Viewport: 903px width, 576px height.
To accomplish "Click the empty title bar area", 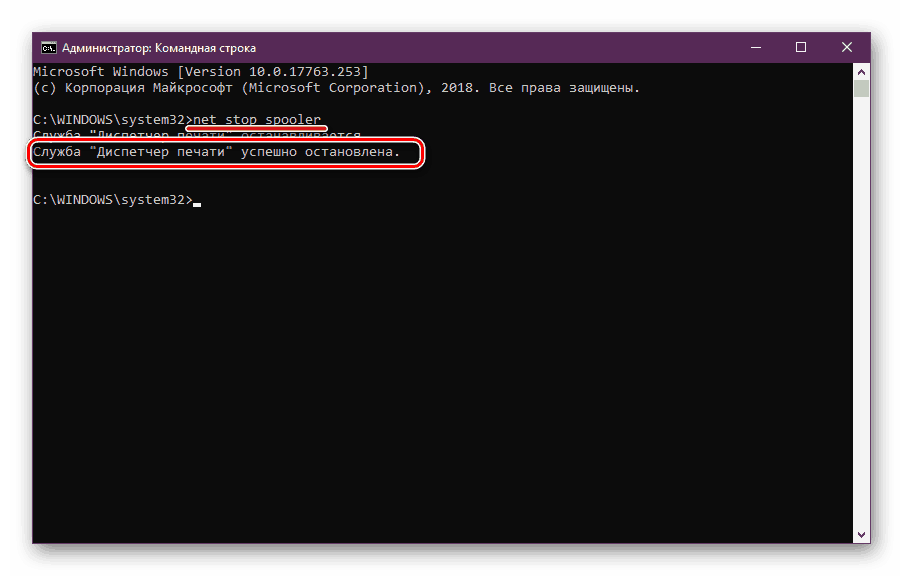I will (x=500, y=47).
